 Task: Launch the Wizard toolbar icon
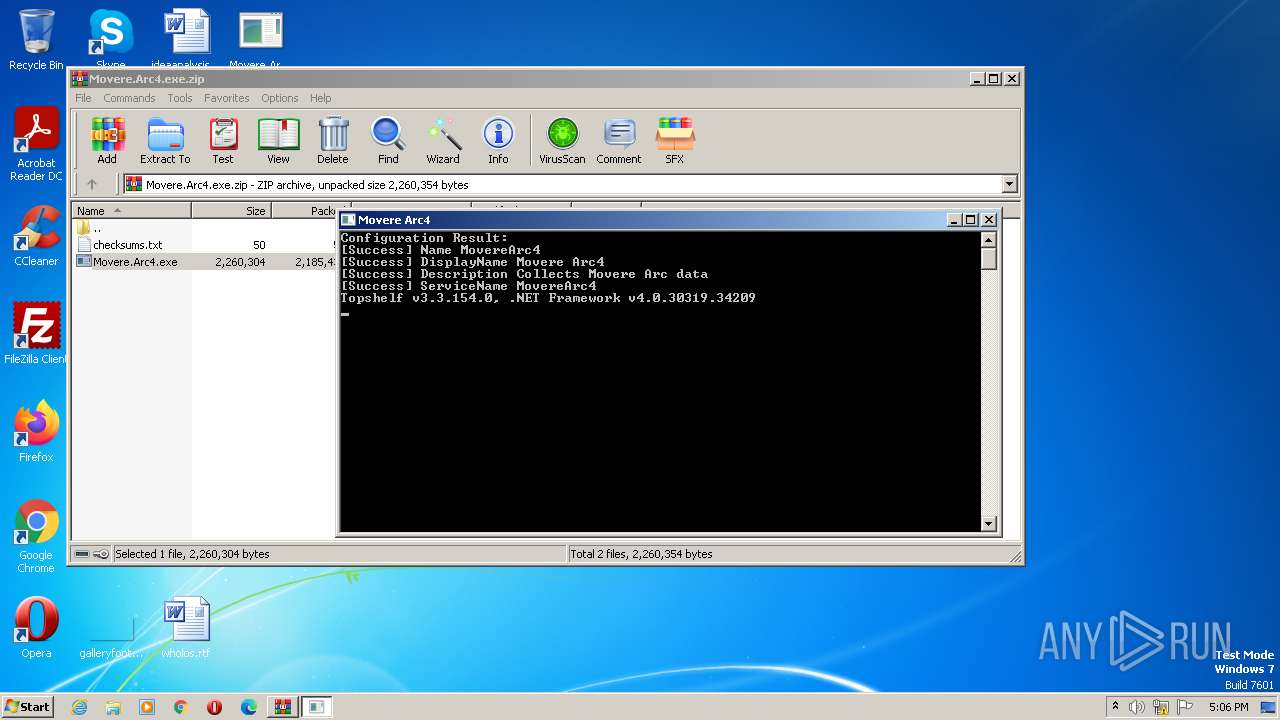443,141
